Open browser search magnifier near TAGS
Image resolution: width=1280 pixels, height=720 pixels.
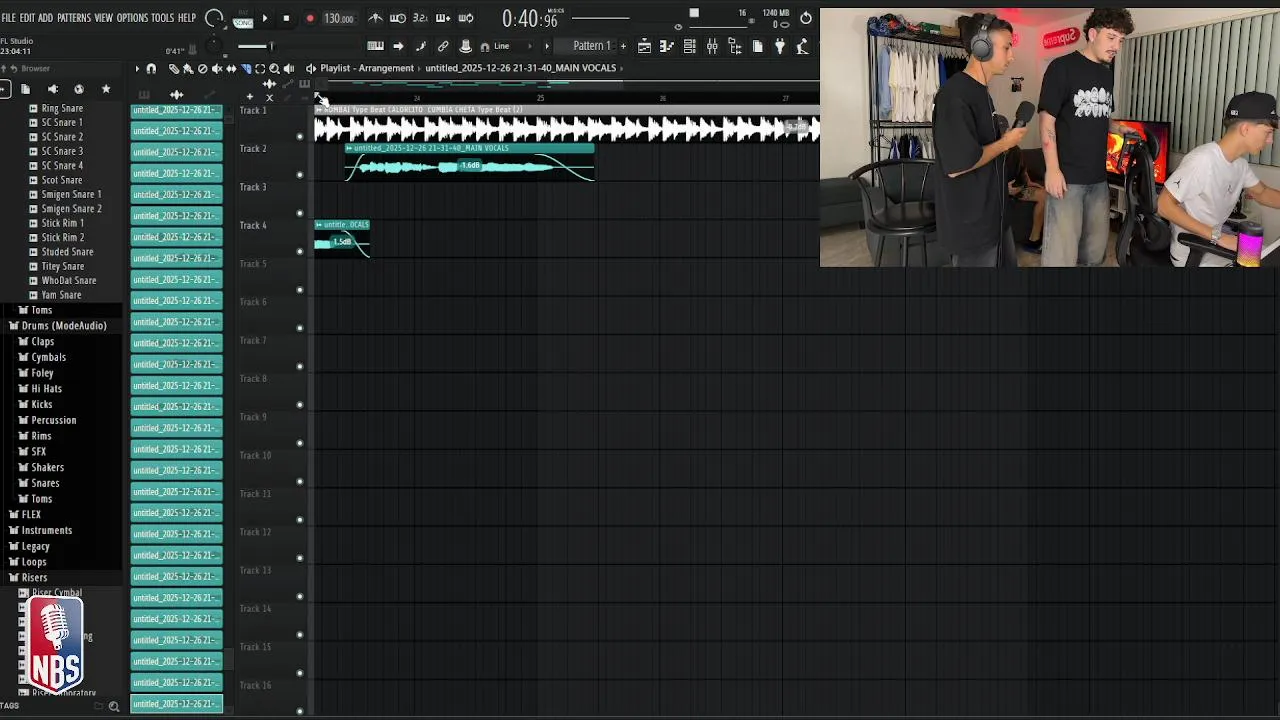[x=113, y=706]
